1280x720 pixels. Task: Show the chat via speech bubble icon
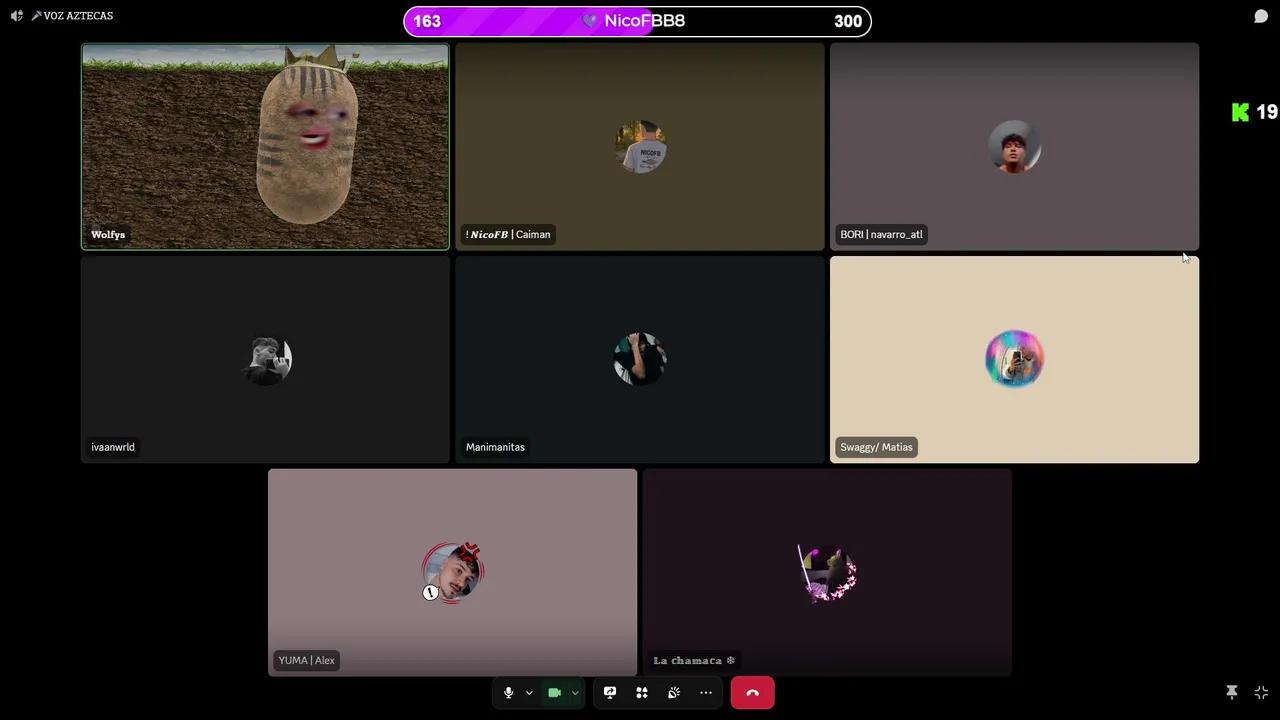click(1261, 16)
